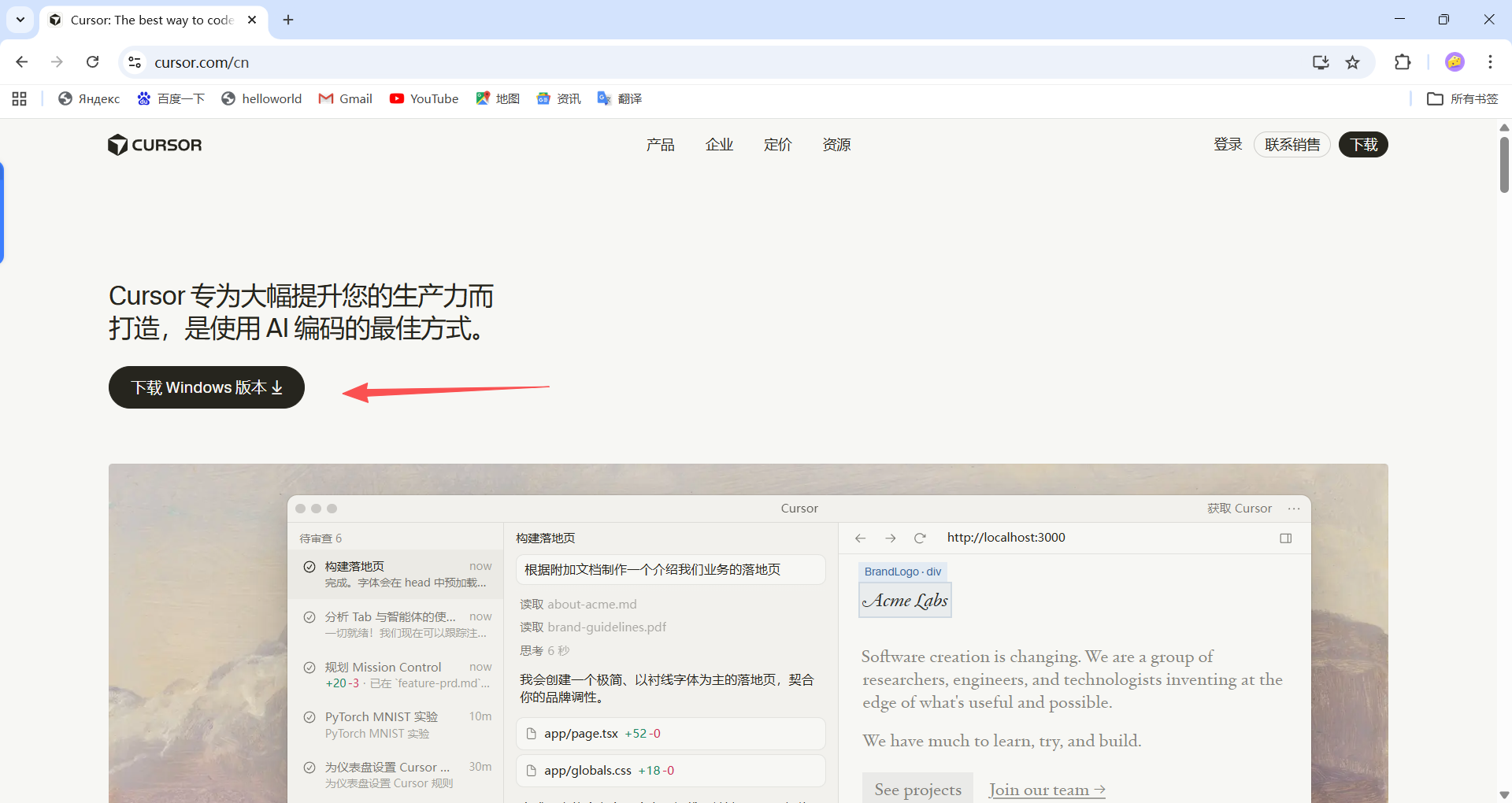Click the page vertical scrollbar thumb
1512x803 pixels.
1504,165
